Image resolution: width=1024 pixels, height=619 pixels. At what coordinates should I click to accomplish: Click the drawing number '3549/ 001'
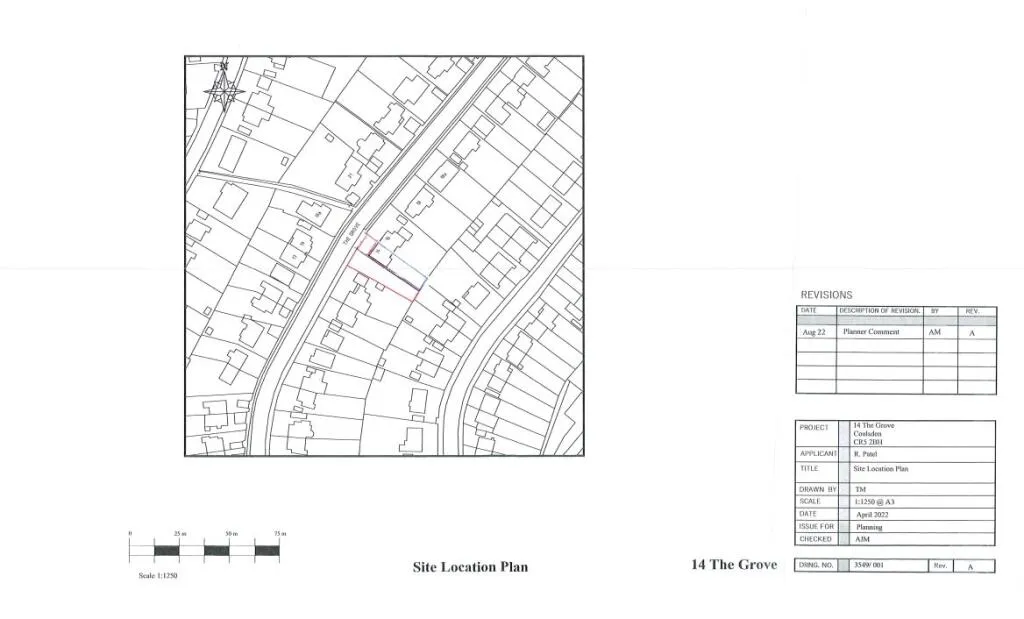click(x=869, y=565)
